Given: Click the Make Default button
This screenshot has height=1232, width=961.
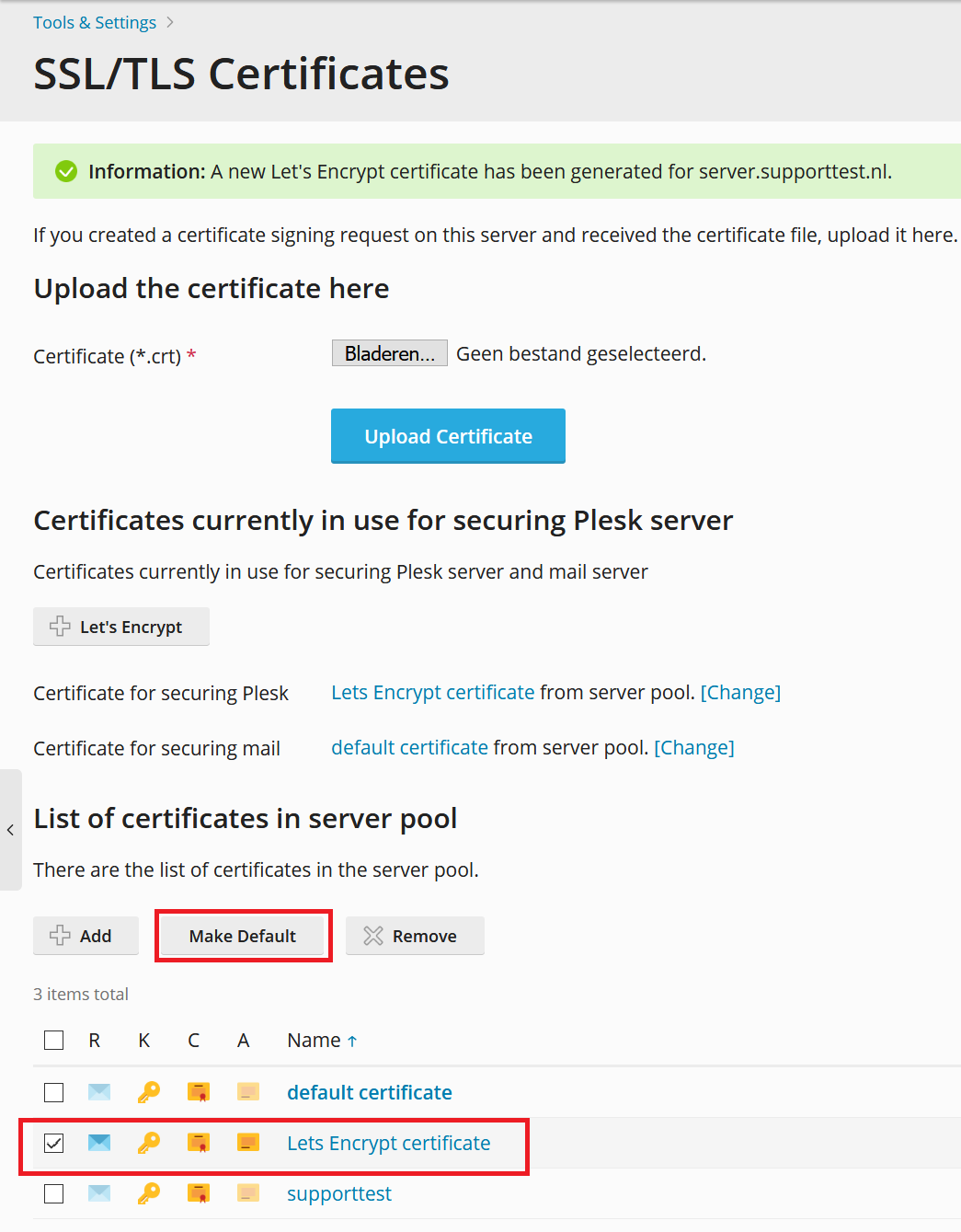Looking at the screenshot, I should point(243,936).
